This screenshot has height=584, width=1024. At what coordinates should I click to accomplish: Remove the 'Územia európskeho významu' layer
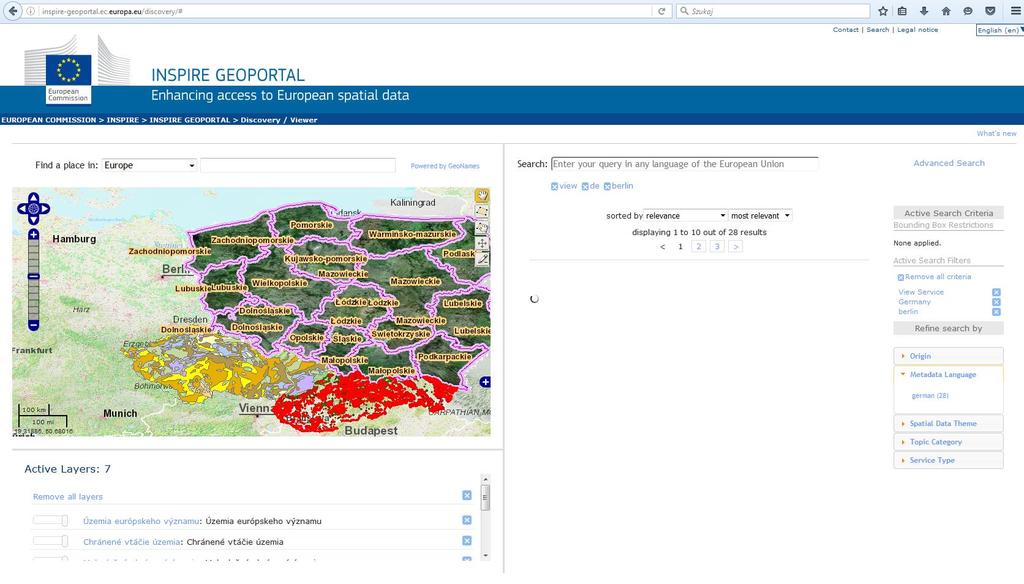pos(467,520)
